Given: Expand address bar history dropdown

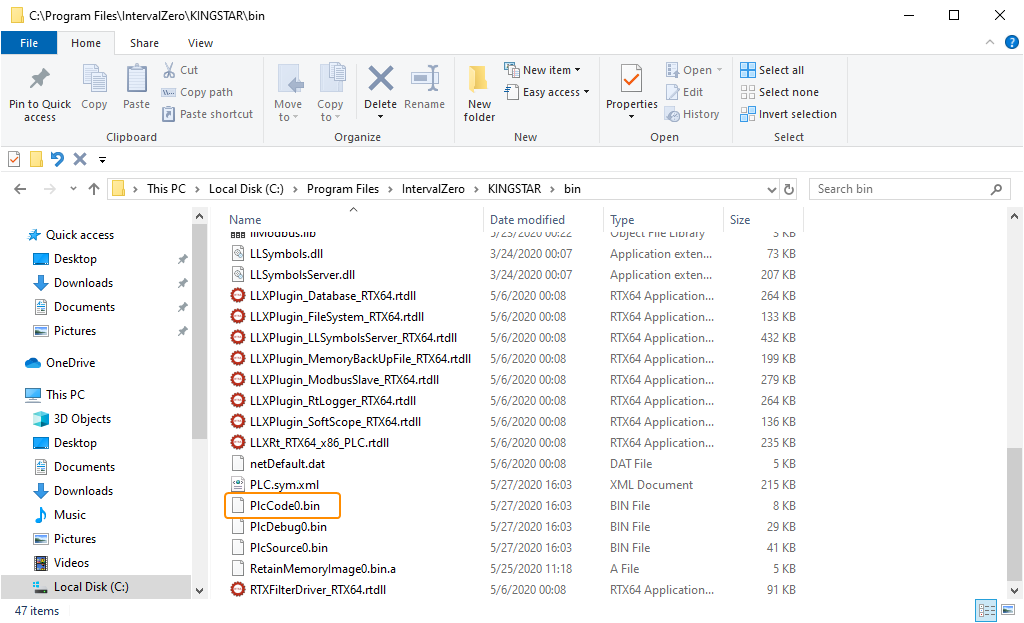Looking at the screenshot, I should pyautogui.click(x=771, y=189).
